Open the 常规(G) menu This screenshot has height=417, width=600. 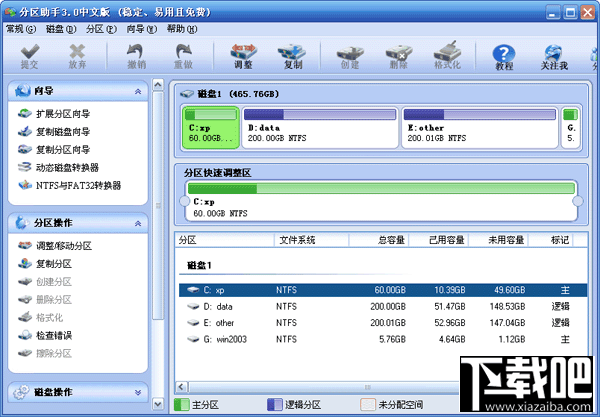[x=21, y=29]
